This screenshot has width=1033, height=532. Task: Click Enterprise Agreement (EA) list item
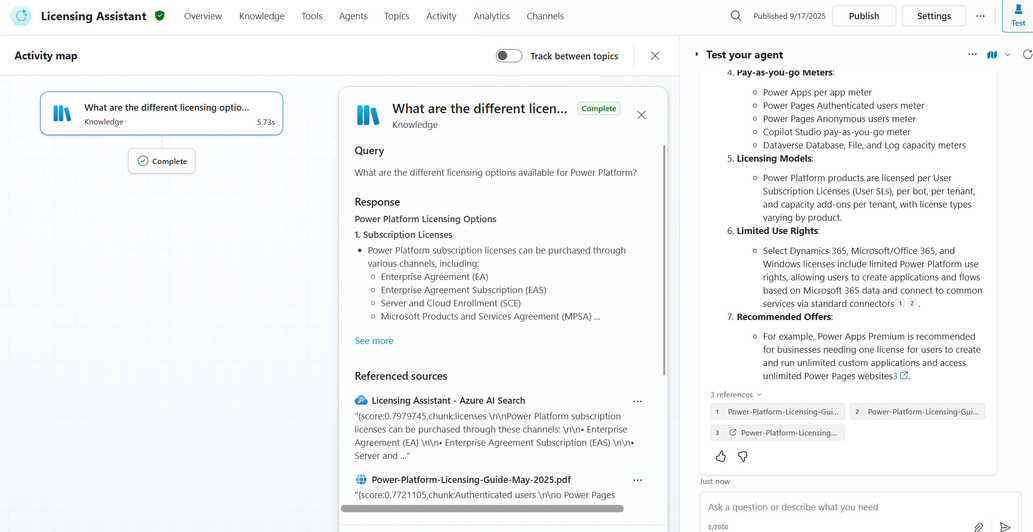pos(434,276)
